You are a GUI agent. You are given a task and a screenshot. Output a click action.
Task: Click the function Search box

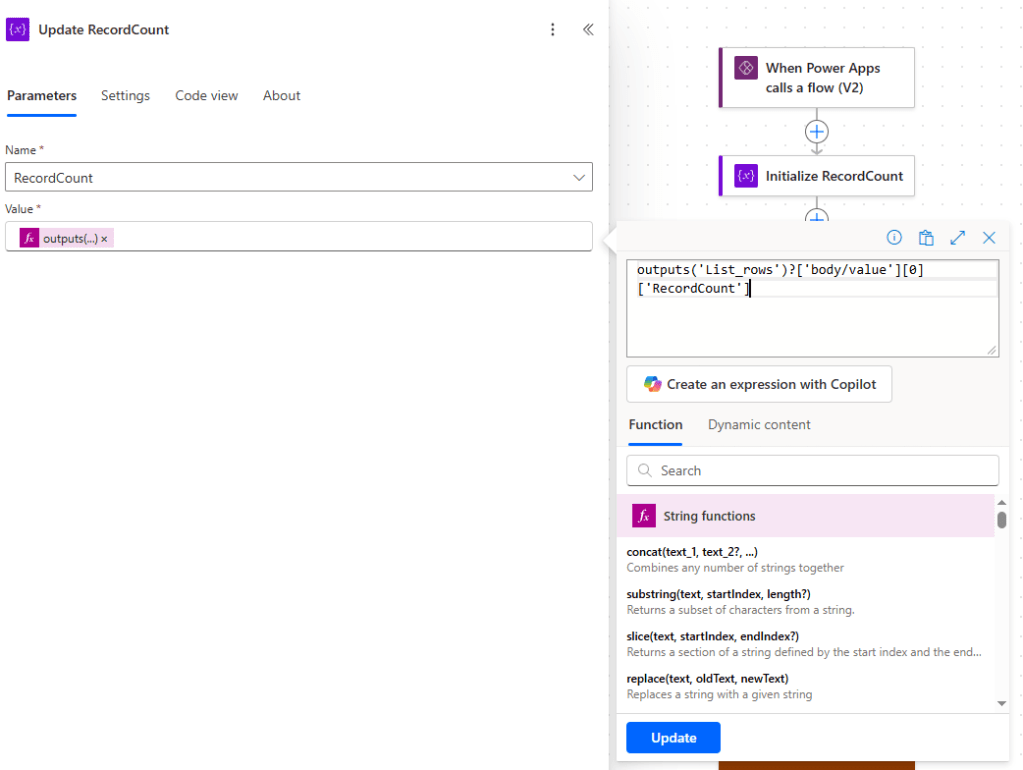[812, 470]
